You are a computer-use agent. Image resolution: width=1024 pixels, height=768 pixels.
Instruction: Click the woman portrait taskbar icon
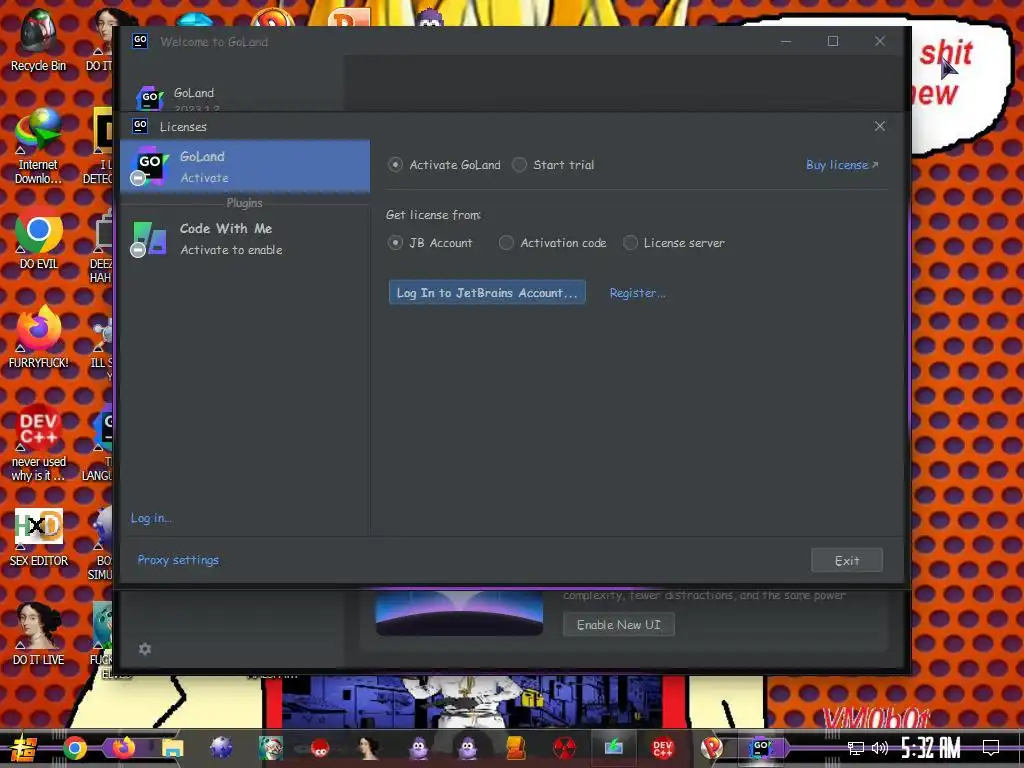368,748
